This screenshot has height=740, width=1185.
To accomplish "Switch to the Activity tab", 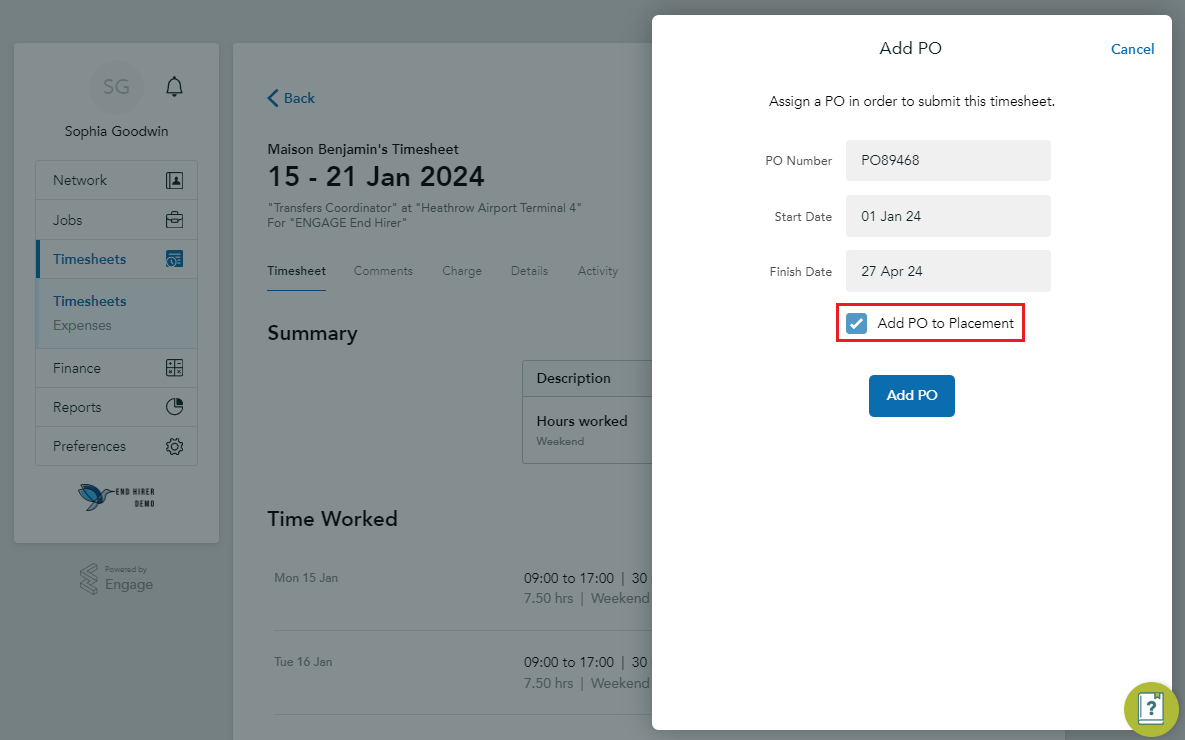I will [598, 271].
